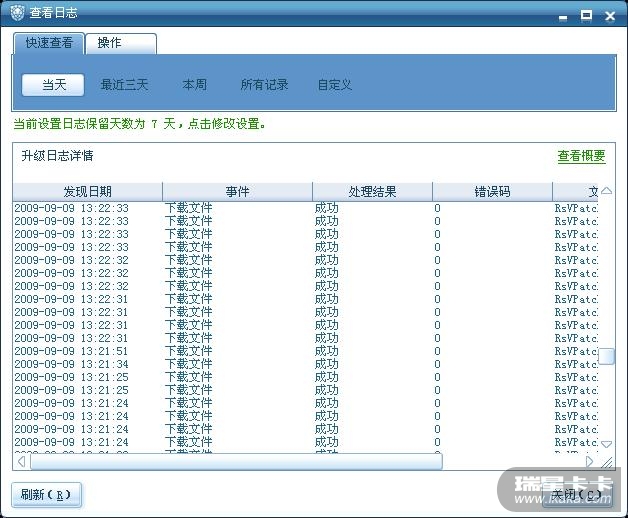This screenshot has width=628, height=518.
Task: Click the horizontal scrollbar right arrow
Action: click(x=589, y=462)
